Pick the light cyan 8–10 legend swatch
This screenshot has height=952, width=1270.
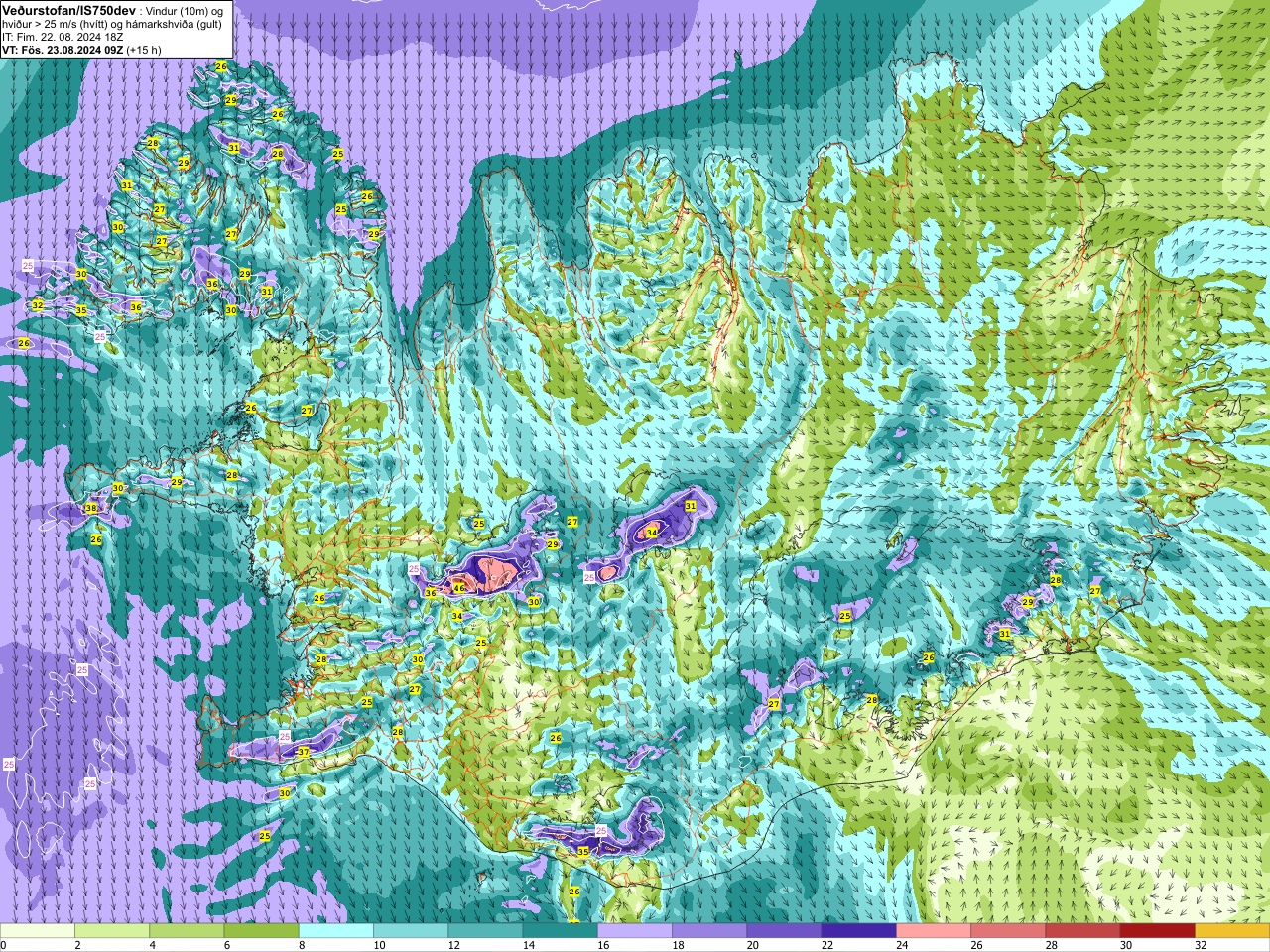[336, 931]
